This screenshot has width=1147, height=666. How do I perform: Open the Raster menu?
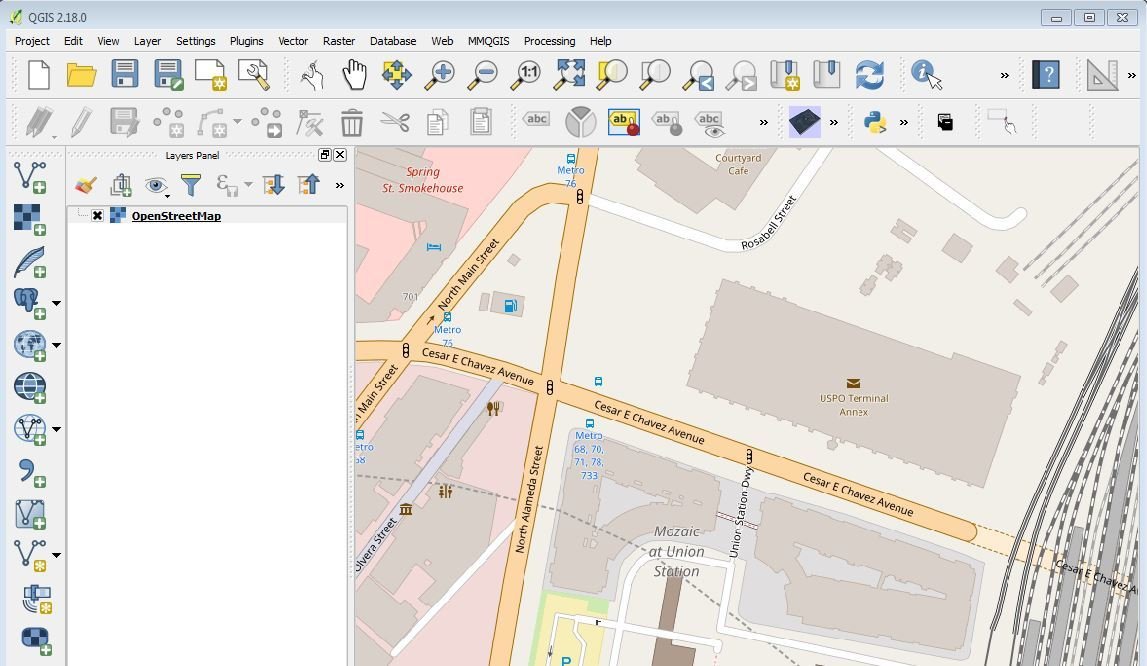tap(339, 41)
